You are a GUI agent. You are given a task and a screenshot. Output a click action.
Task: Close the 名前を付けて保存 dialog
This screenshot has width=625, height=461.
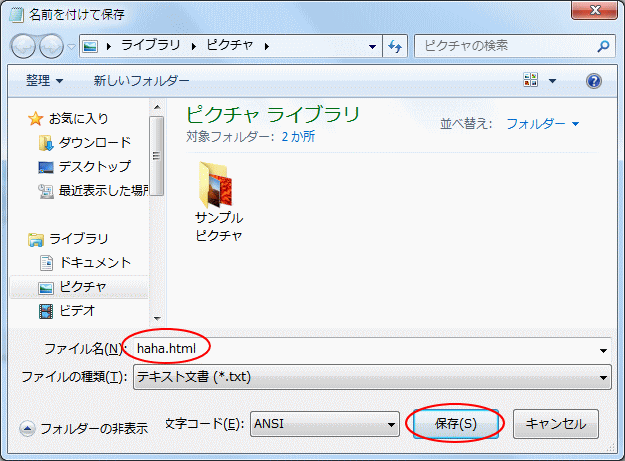coord(594,10)
